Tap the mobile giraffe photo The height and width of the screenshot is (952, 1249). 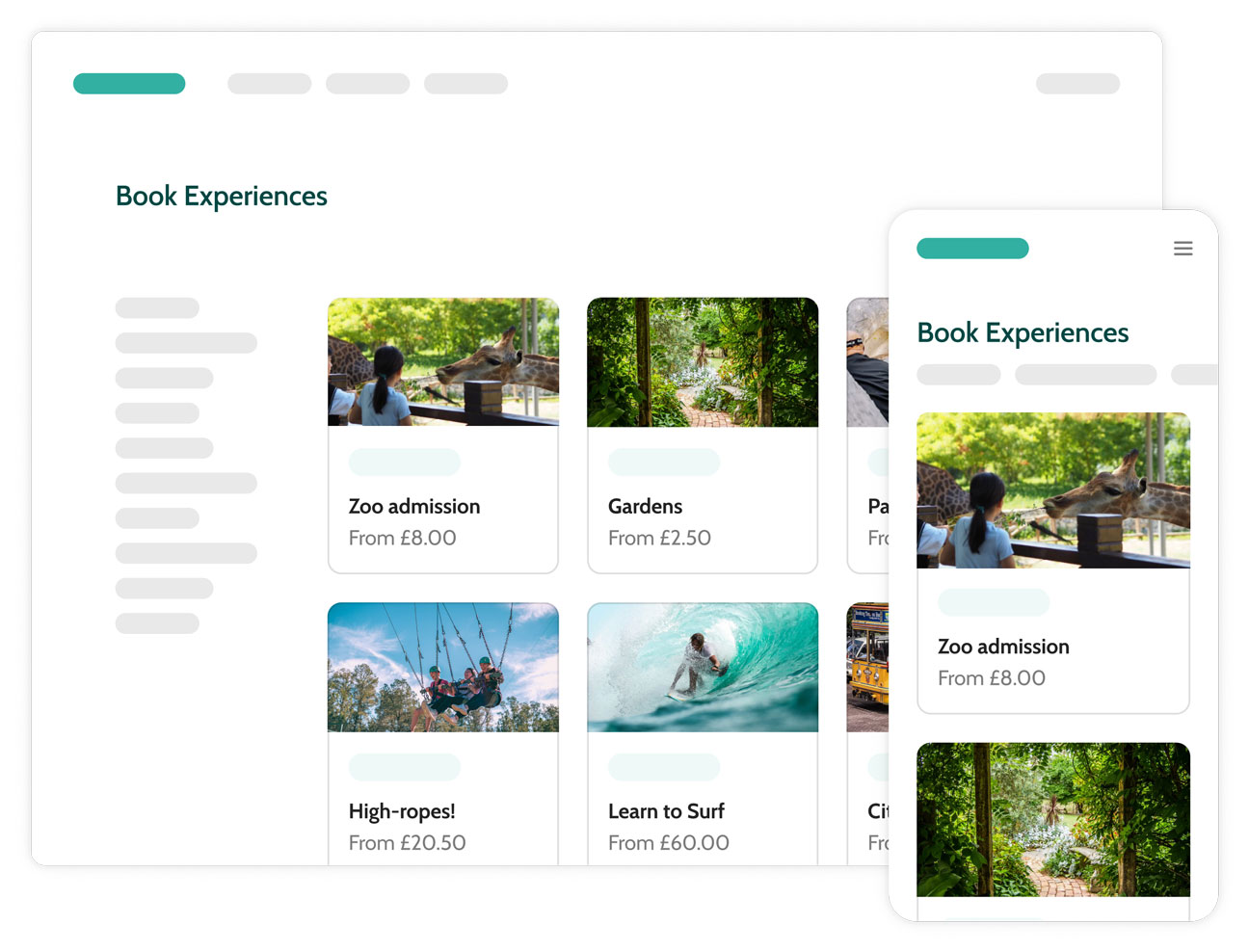coord(1052,490)
